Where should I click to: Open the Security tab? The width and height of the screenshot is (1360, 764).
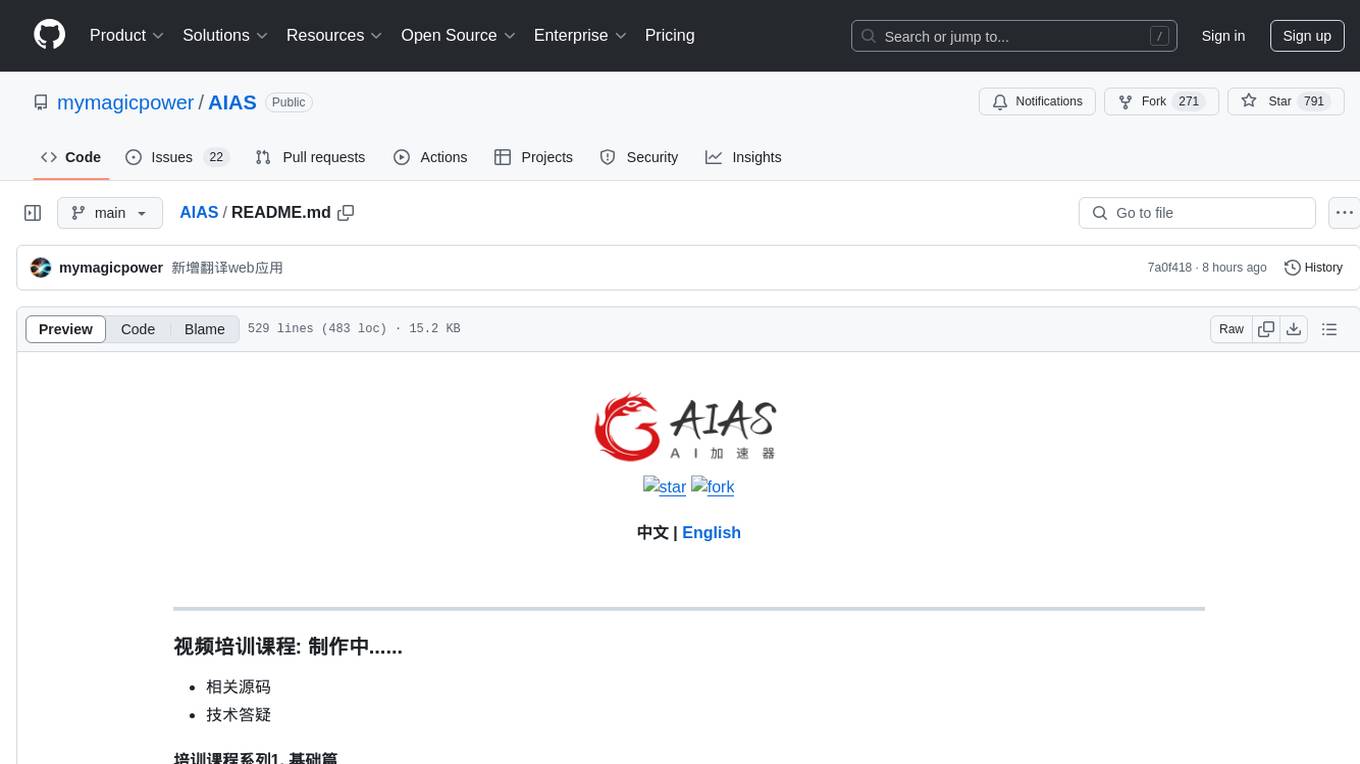tap(638, 157)
